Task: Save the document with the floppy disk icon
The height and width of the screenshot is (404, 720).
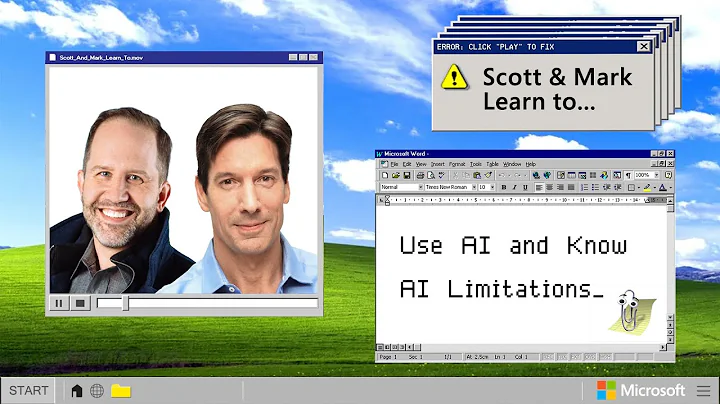Action: click(407, 175)
